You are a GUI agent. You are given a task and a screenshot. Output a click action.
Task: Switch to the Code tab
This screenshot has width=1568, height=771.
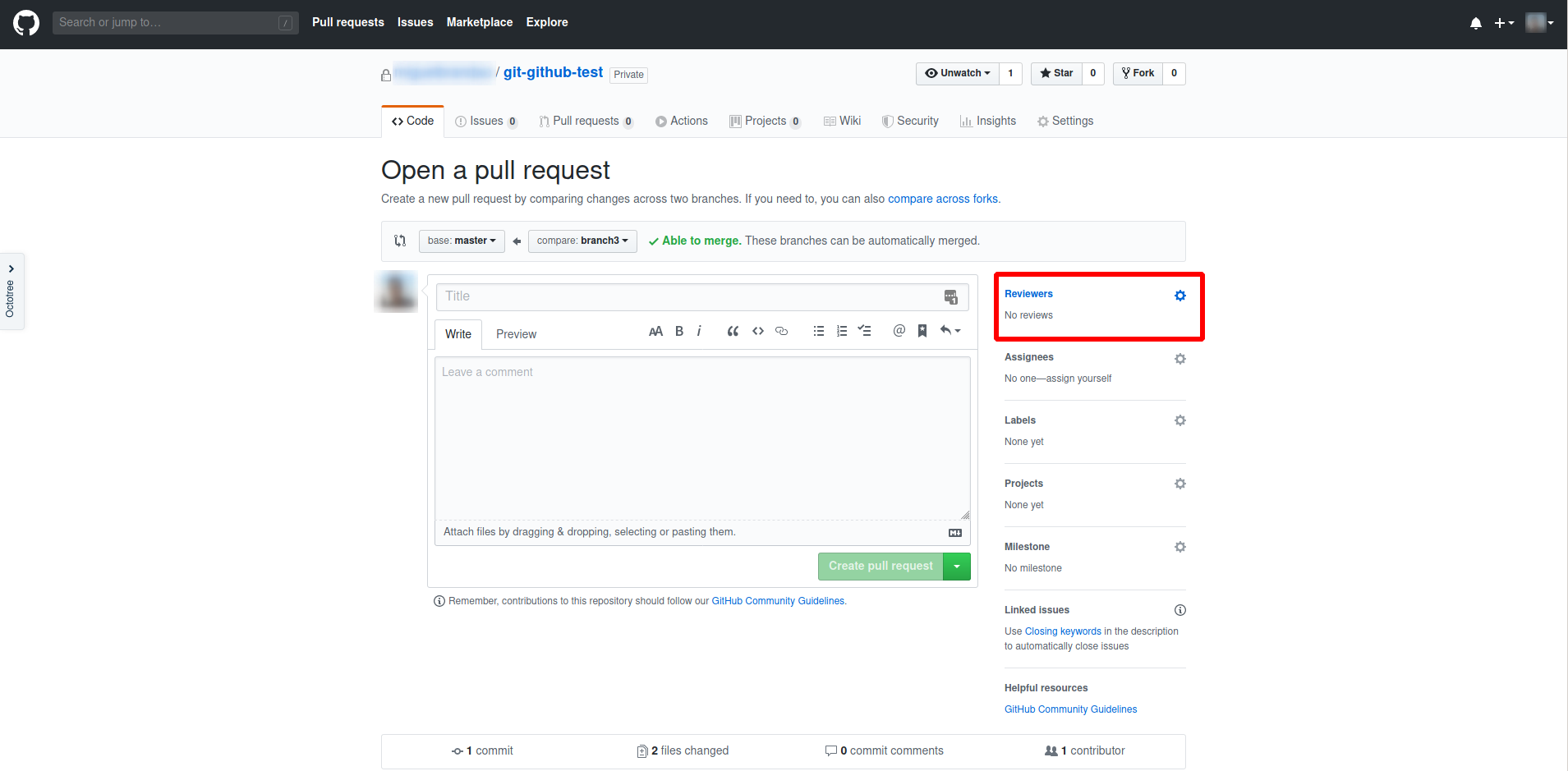tap(412, 121)
